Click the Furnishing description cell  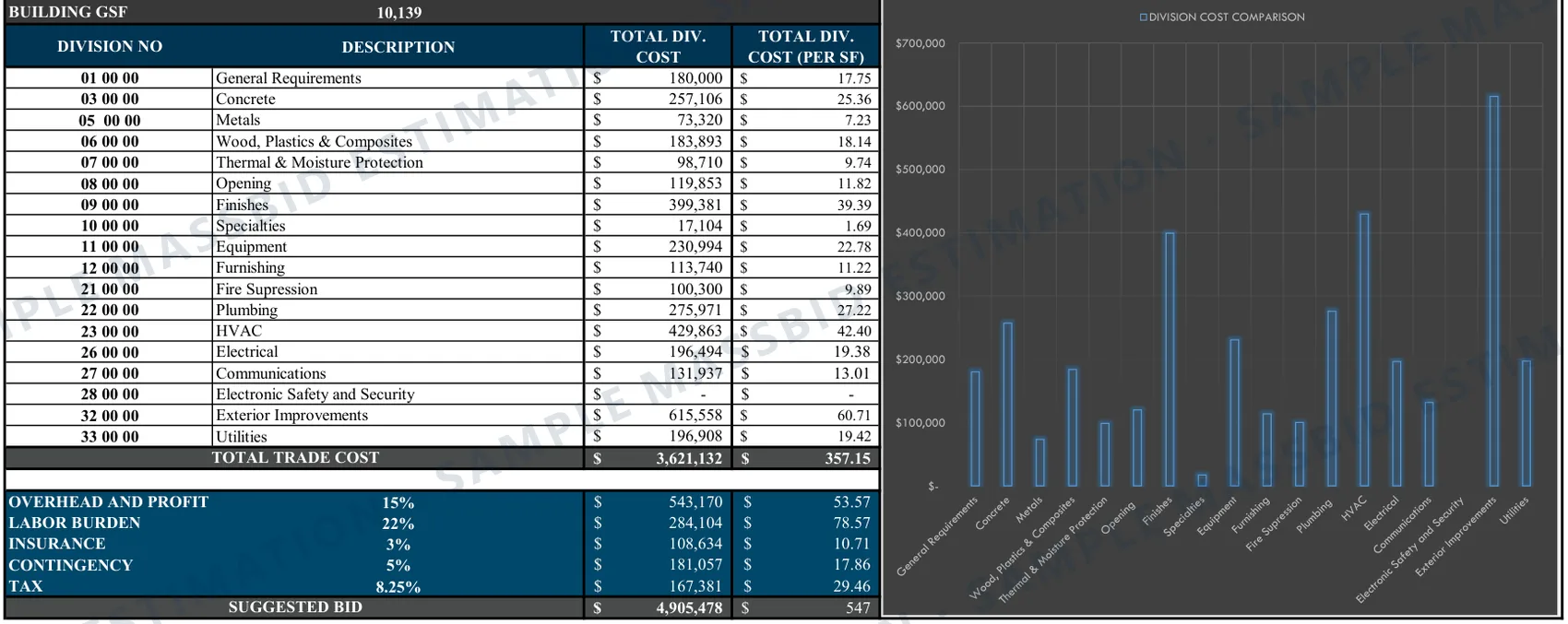[x=398, y=267]
